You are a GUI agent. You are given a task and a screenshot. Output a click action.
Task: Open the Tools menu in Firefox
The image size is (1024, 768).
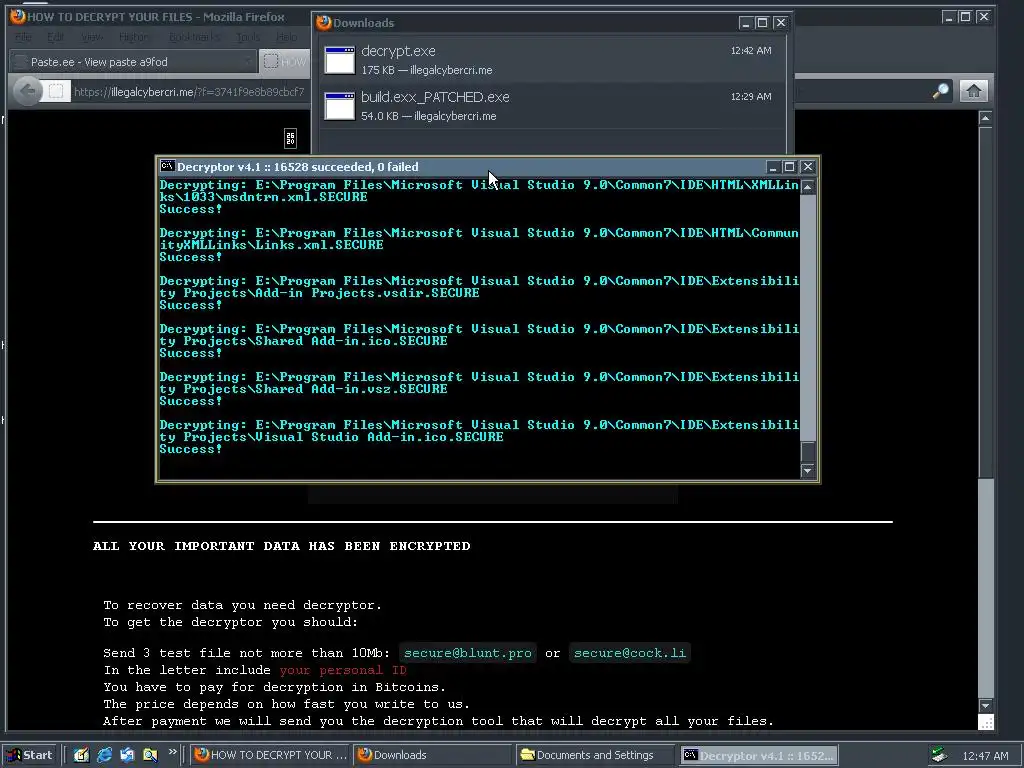[x=248, y=37]
